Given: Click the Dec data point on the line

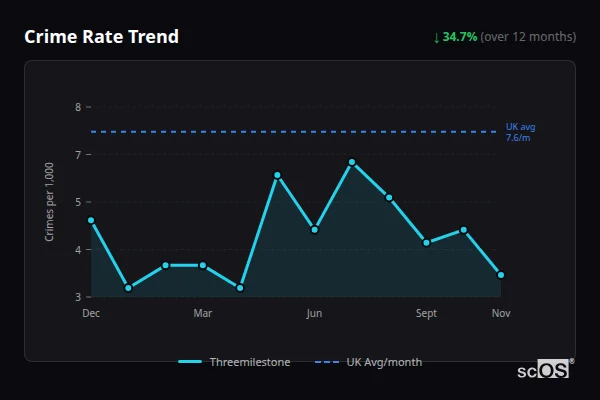Looking at the screenshot, I should point(91,220).
